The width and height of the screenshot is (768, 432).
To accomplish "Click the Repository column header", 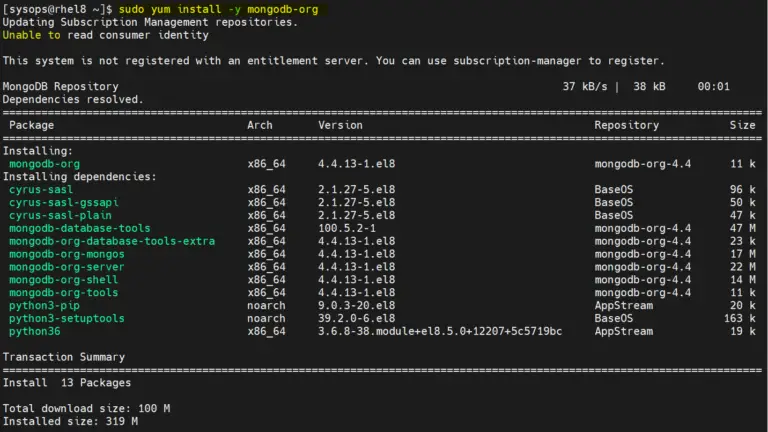I will coord(626,125).
